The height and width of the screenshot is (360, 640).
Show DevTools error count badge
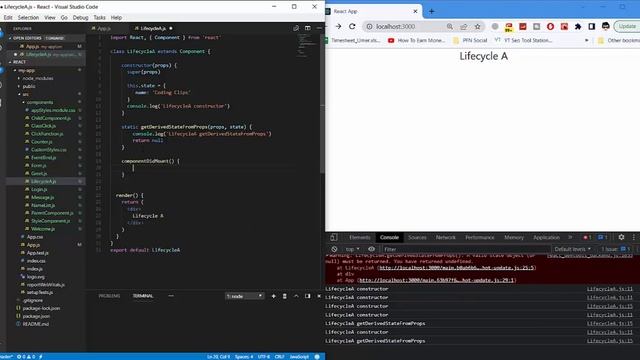point(587,237)
